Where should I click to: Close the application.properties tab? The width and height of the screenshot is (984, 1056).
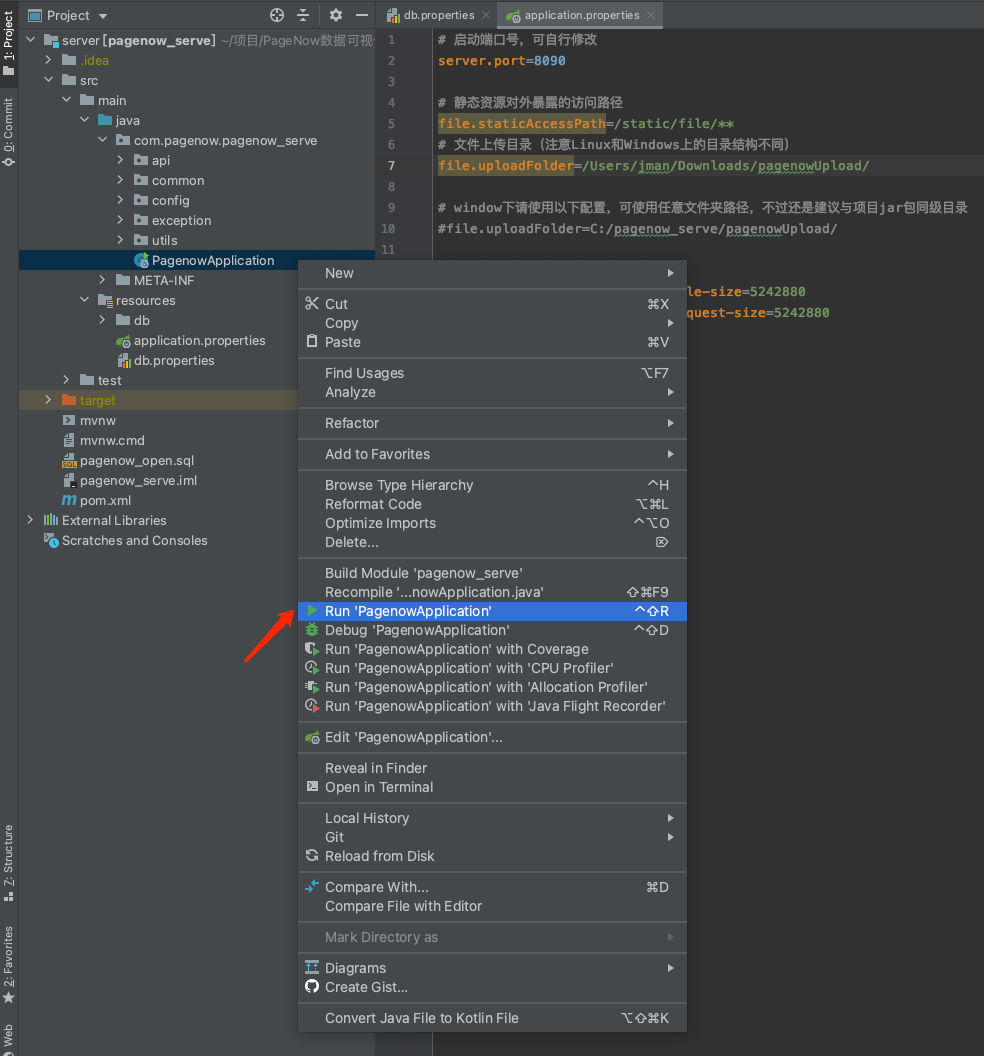(651, 15)
